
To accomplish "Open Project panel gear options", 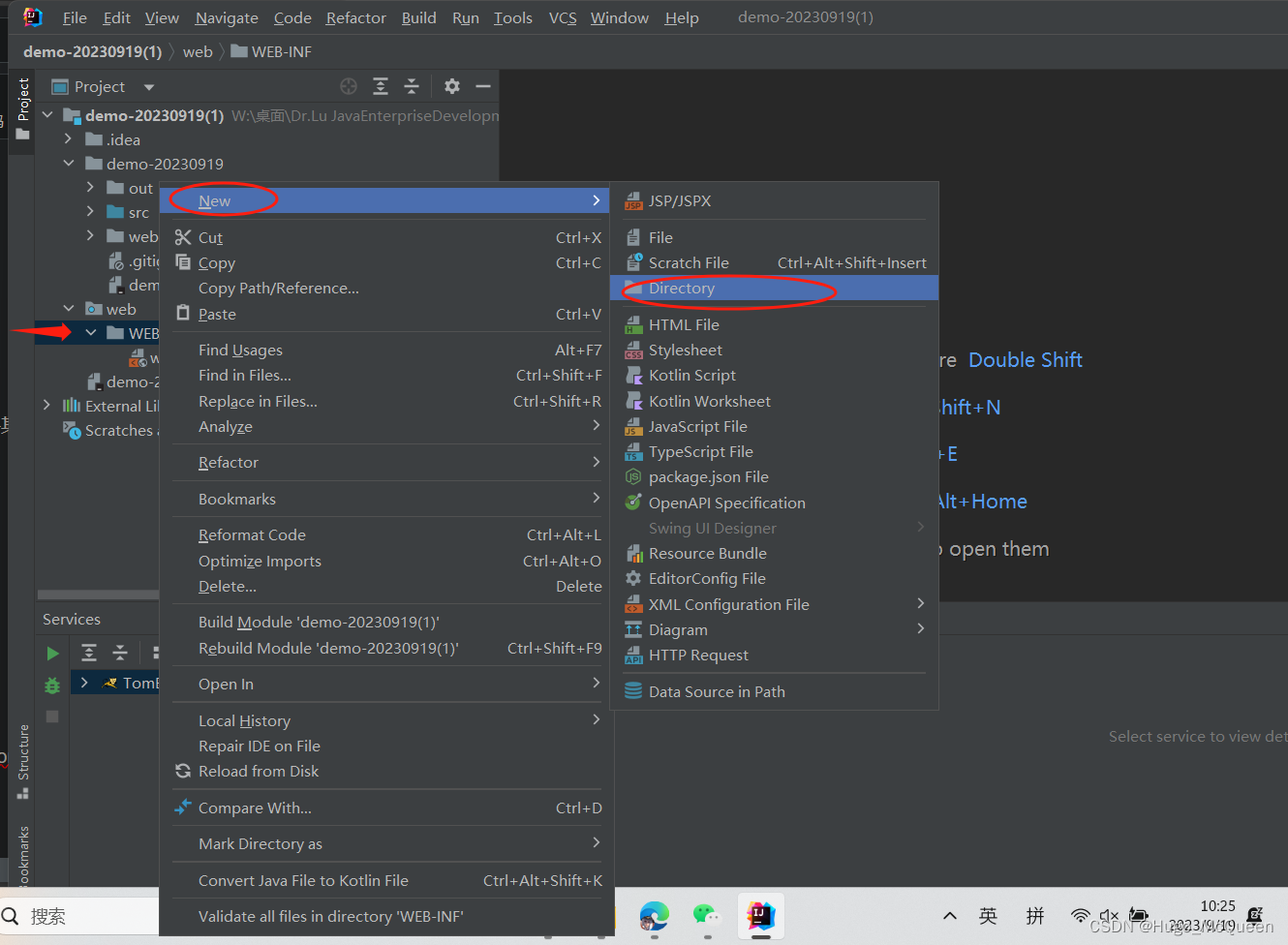I will (x=452, y=86).
